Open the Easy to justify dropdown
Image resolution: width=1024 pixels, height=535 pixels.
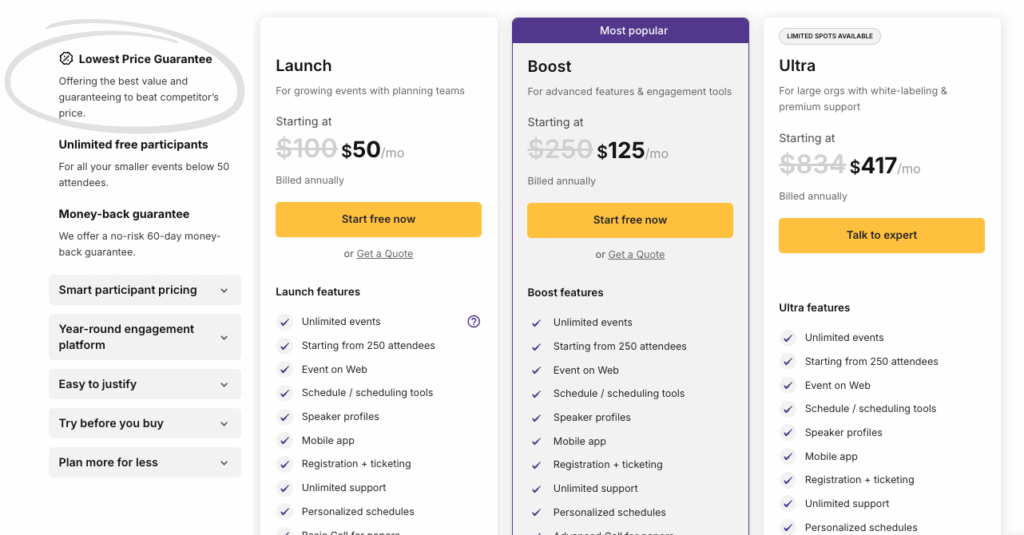(145, 384)
